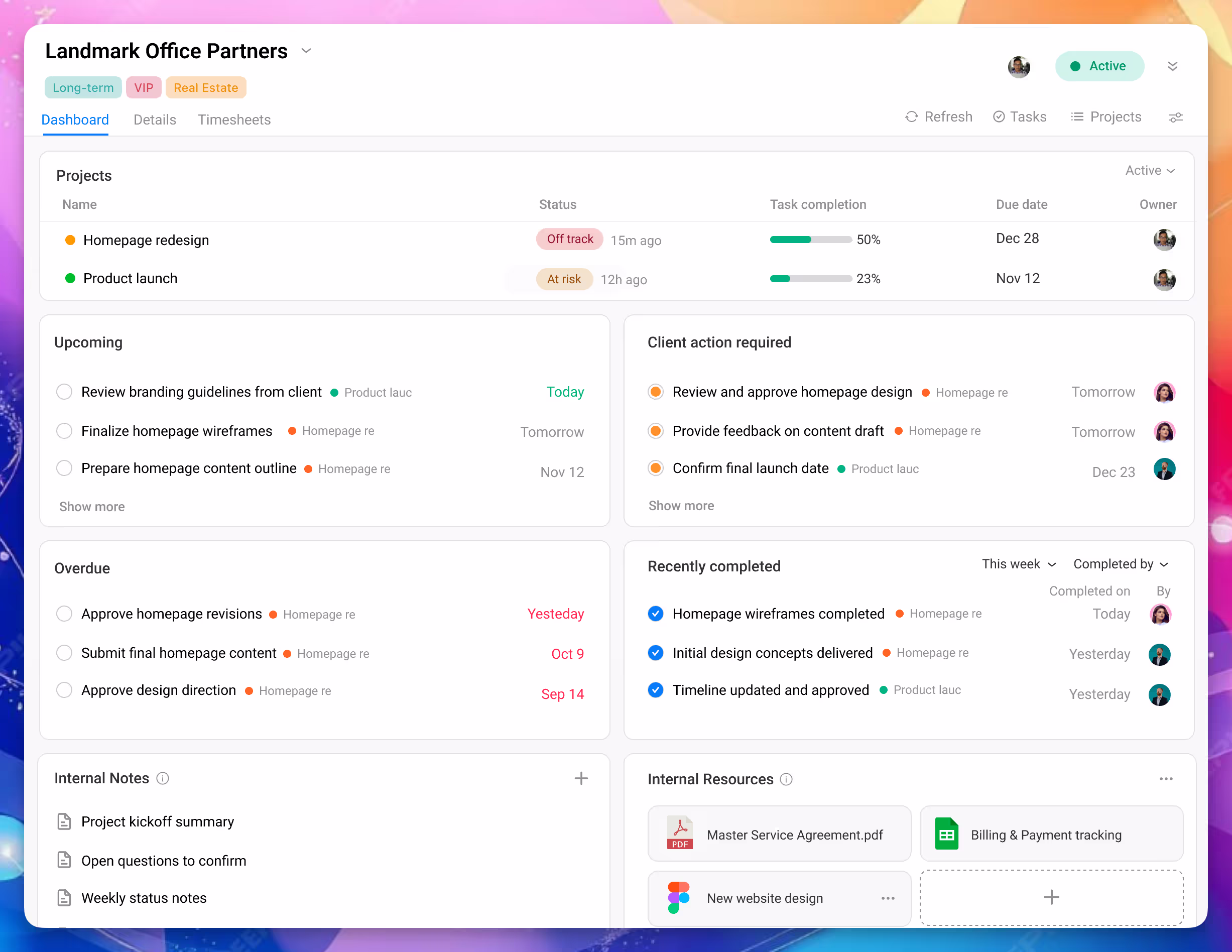Open the filter settings icon top right
Viewport: 1232px width, 952px height.
point(1176,117)
